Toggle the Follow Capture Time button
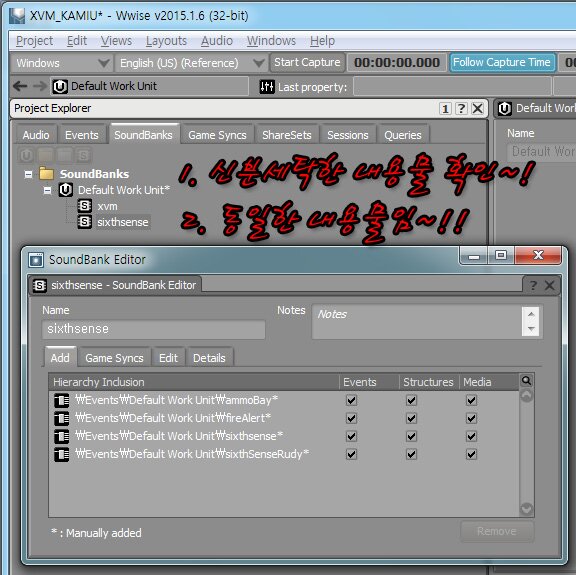Viewport: 576px width, 575px height. (502, 62)
